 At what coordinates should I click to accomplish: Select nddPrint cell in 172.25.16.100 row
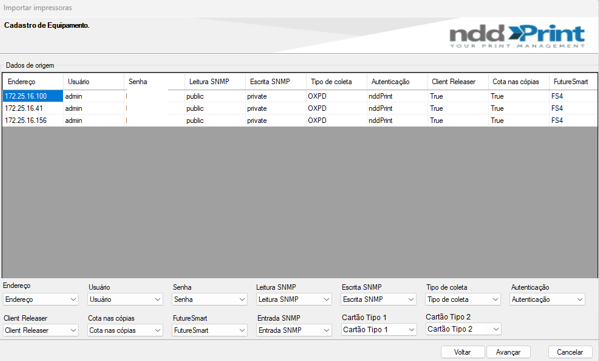pyautogui.click(x=397, y=96)
